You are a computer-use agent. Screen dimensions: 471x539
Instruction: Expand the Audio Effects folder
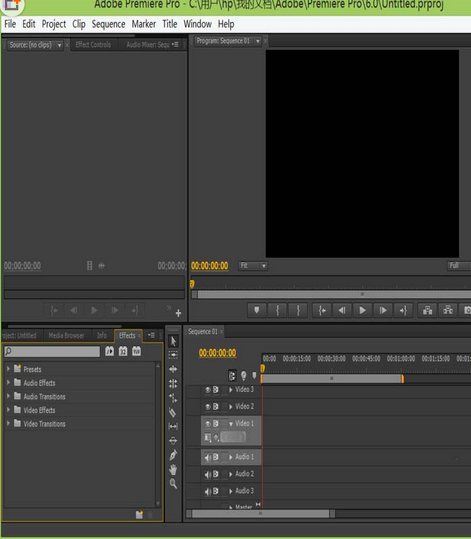tap(8, 382)
